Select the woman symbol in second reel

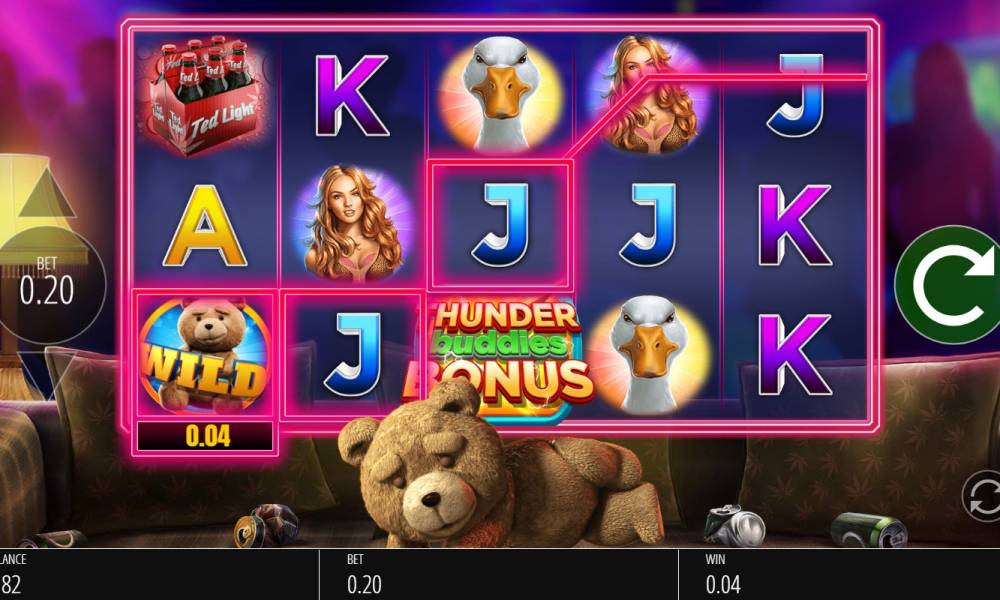pyautogui.click(x=352, y=224)
